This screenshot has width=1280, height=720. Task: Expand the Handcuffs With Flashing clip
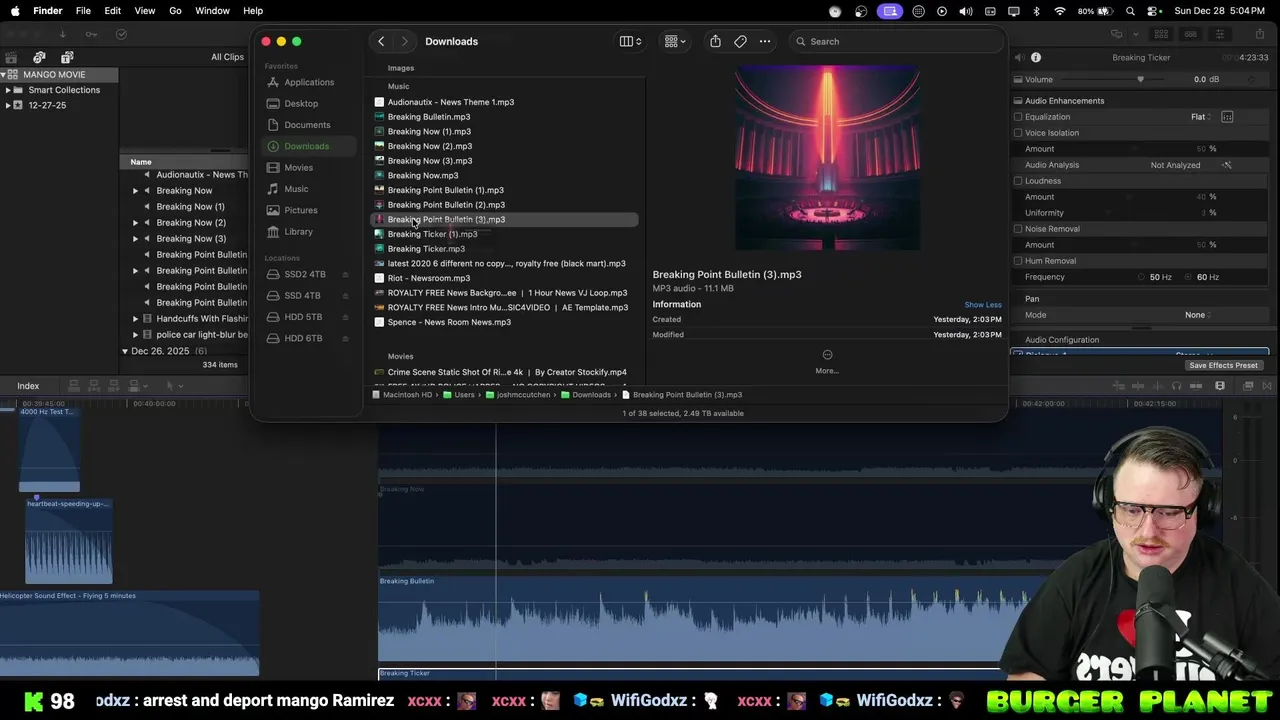click(136, 319)
